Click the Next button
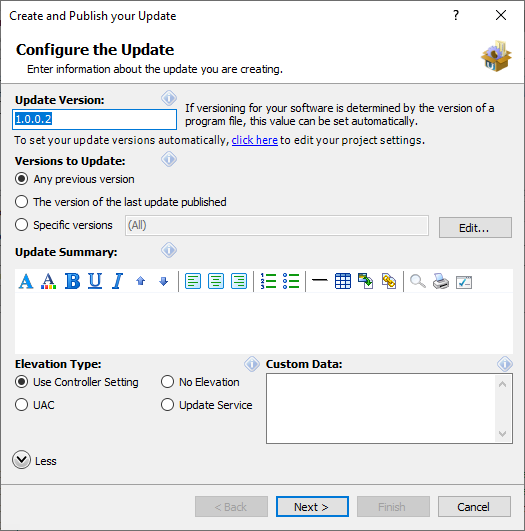525x531 pixels. pyautogui.click(x=312, y=507)
